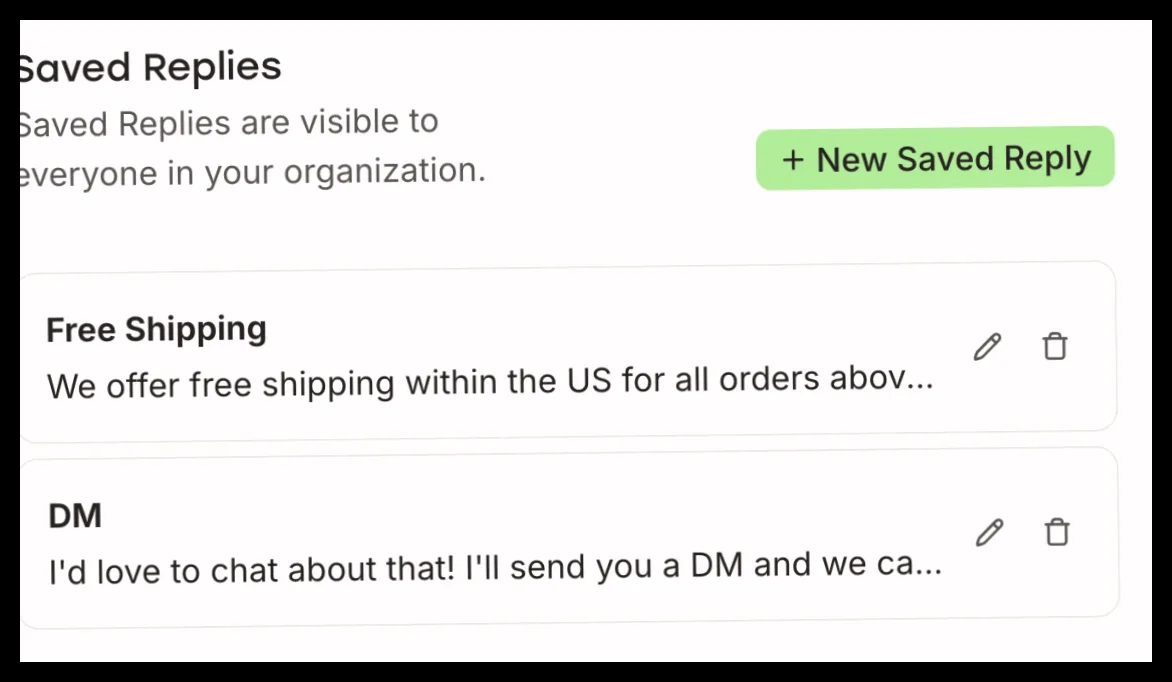Click the "We offer free shipping" preview text
Viewport: 1172px width, 682px height.
pyautogui.click(x=490, y=382)
